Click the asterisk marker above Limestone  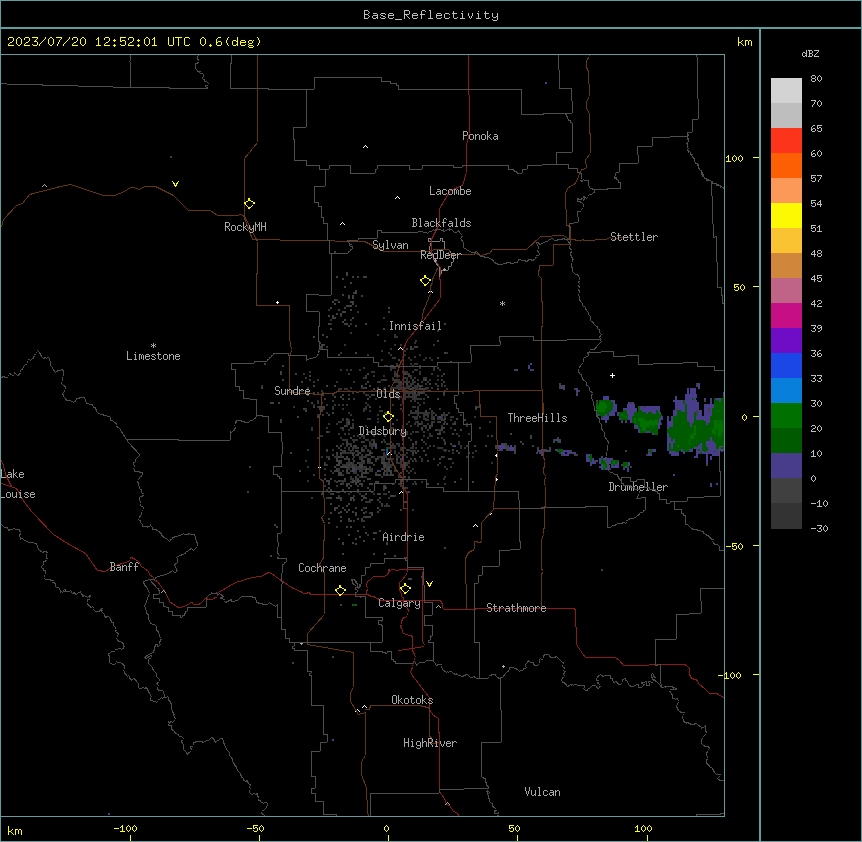tap(153, 345)
